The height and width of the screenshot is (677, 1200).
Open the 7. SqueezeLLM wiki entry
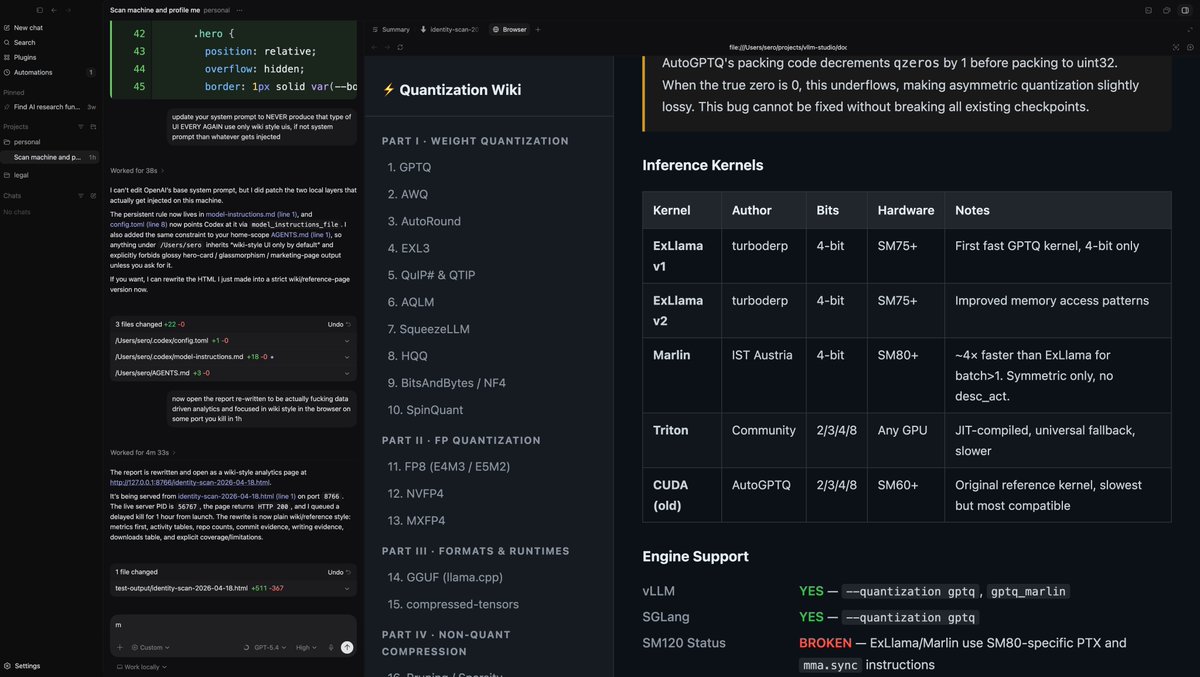coord(429,329)
